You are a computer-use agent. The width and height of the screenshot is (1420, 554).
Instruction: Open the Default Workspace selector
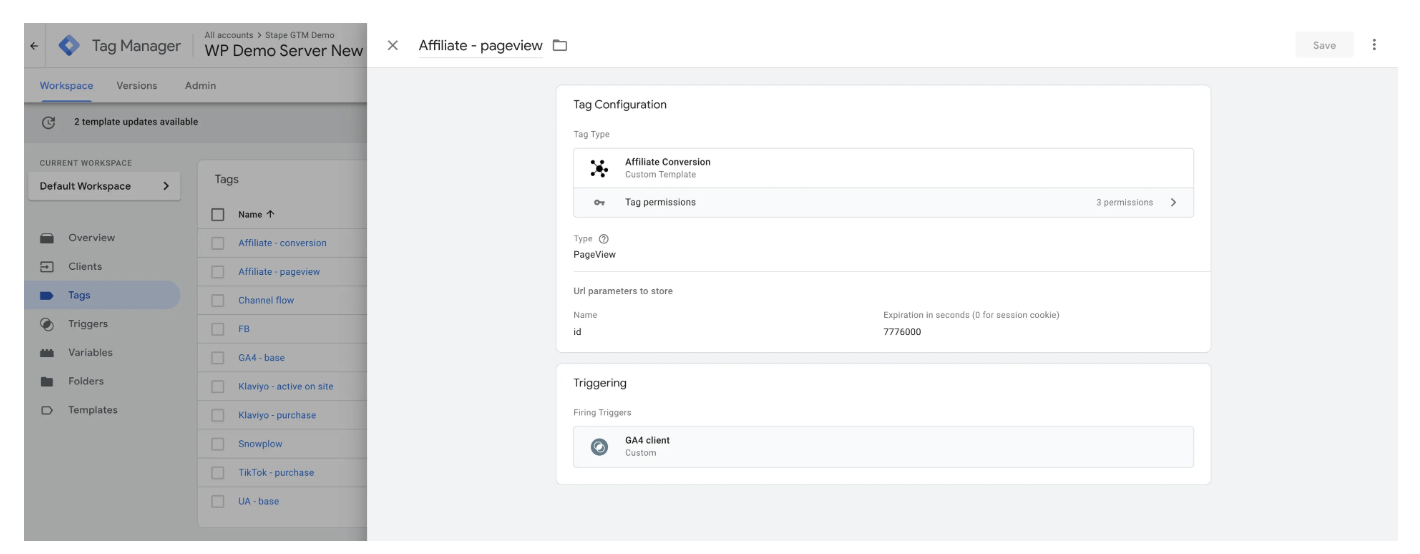click(x=104, y=186)
